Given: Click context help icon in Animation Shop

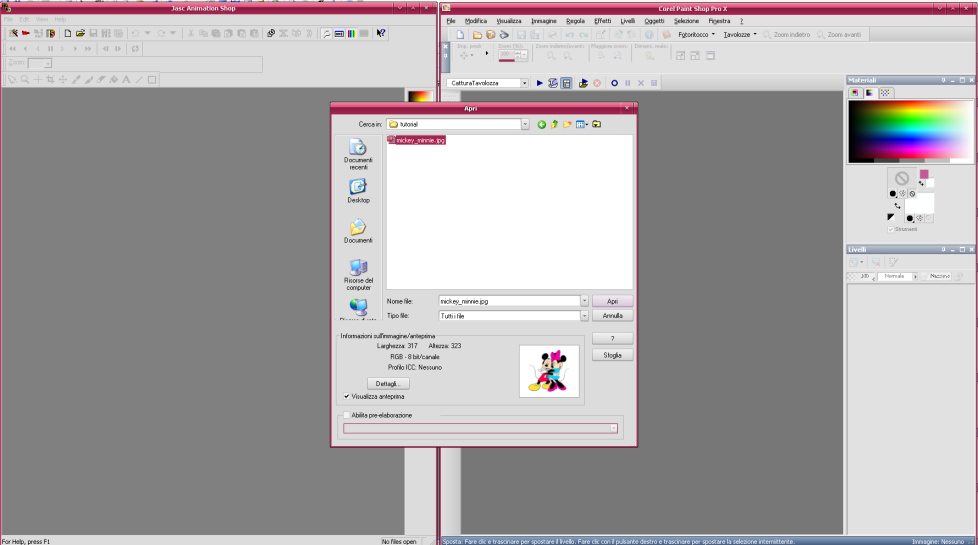Looking at the screenshot, I should click(380, 33).
